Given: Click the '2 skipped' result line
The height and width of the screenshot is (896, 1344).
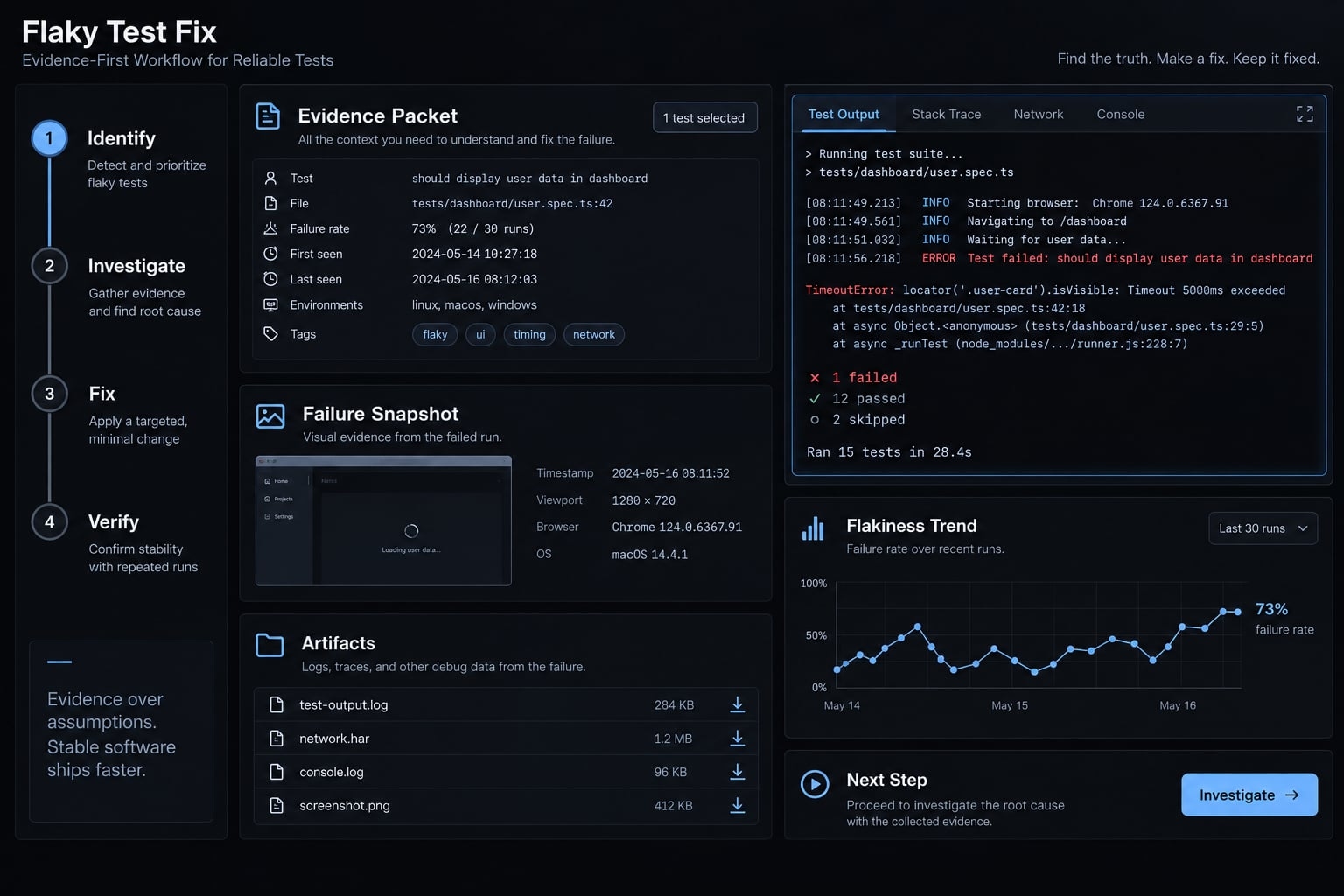Looking at the screenshot, I should [x=857, y=420].
